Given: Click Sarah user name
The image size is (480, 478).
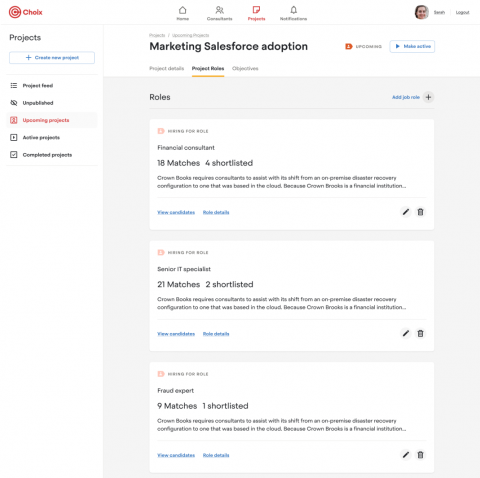Looking at the screenshot, I should [439, 12].
